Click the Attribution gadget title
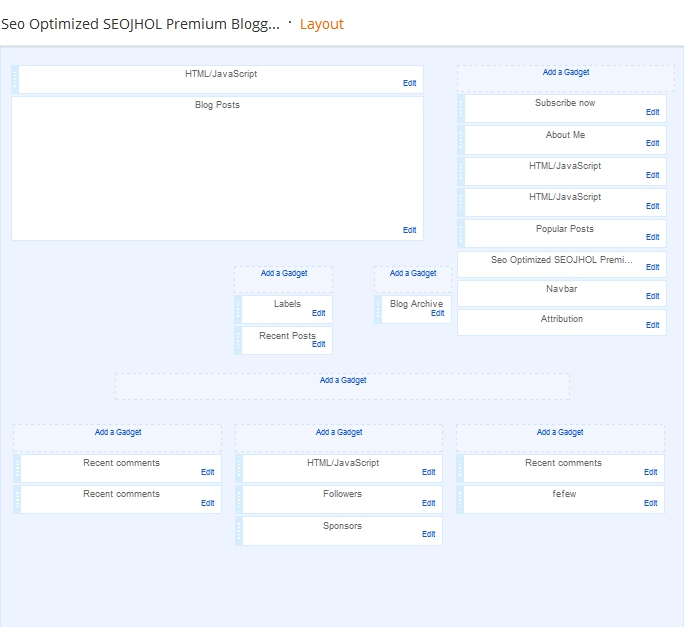The image size is (684, 627). 561,319
